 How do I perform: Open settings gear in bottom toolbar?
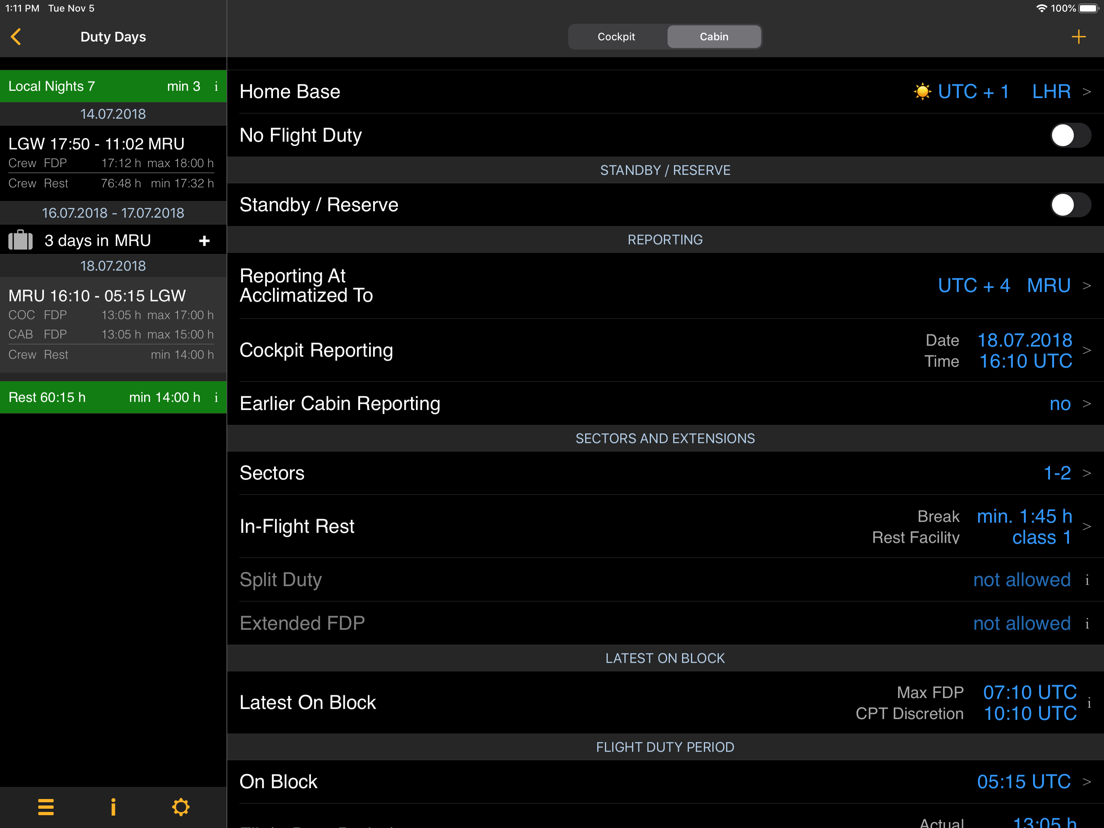181,807
